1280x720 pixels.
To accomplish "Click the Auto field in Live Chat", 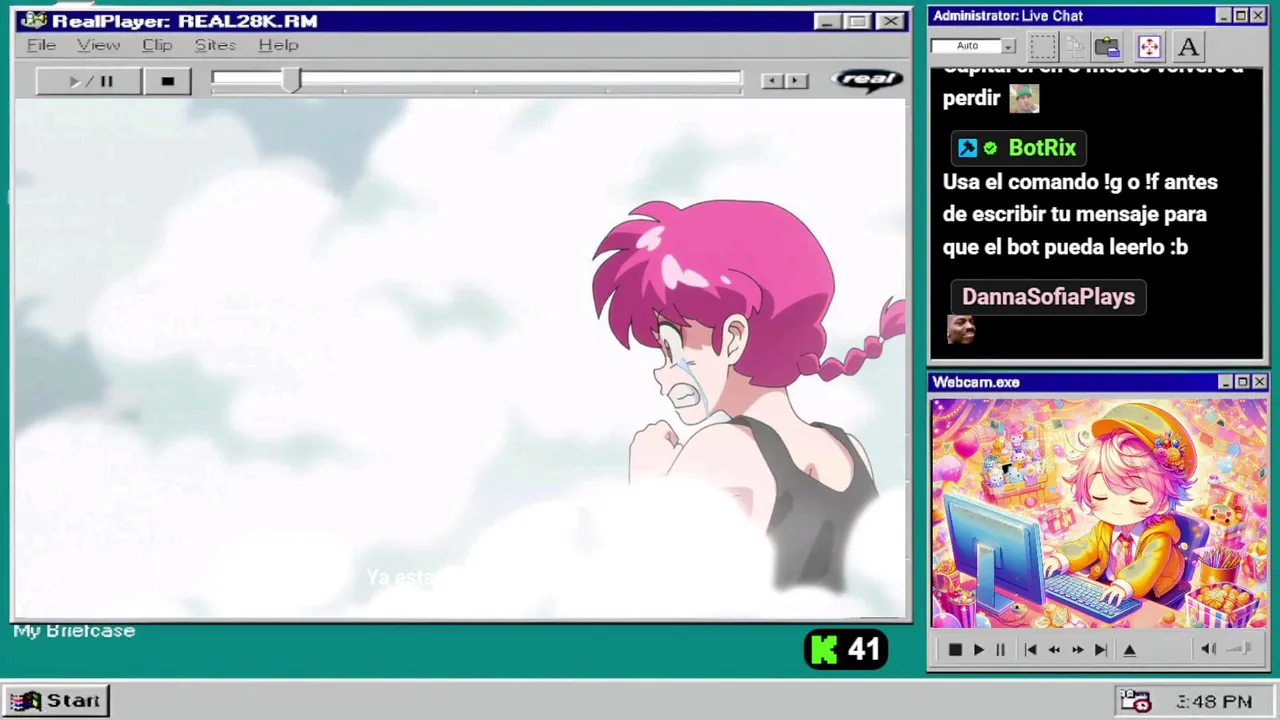I will [967, 46].
